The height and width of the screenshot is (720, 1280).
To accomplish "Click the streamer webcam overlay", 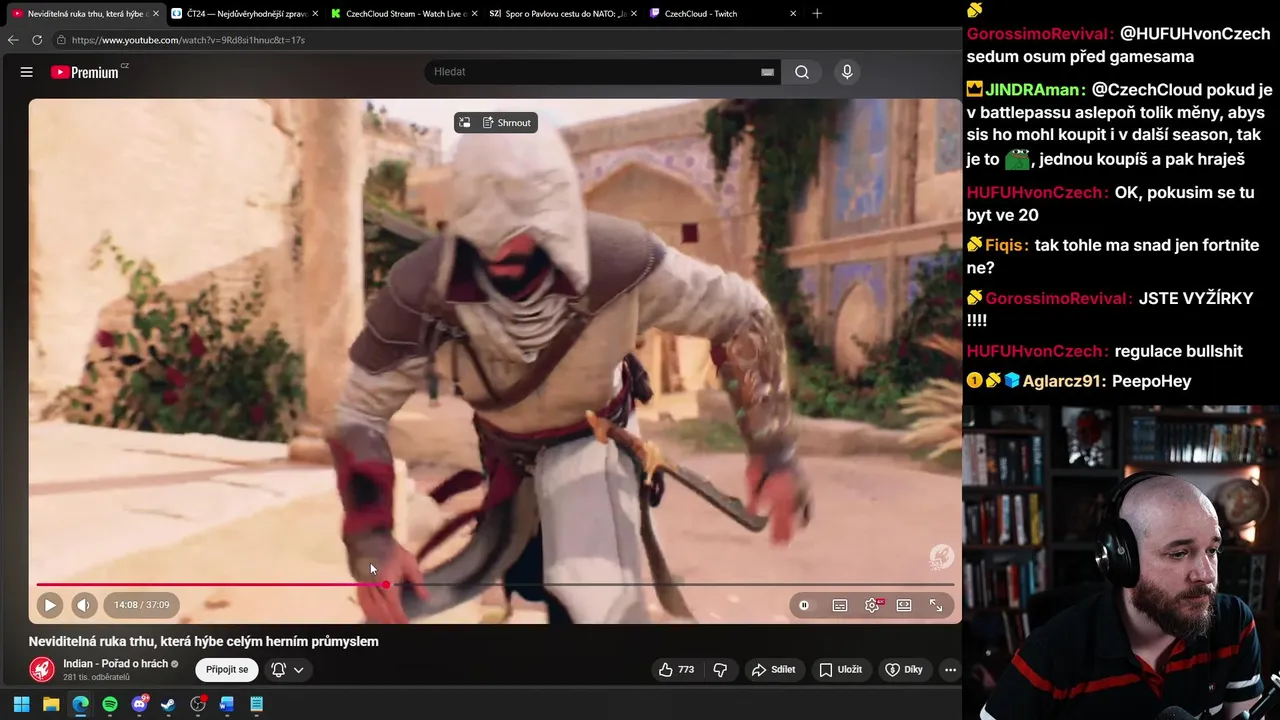I will (x=1121, y=562).
